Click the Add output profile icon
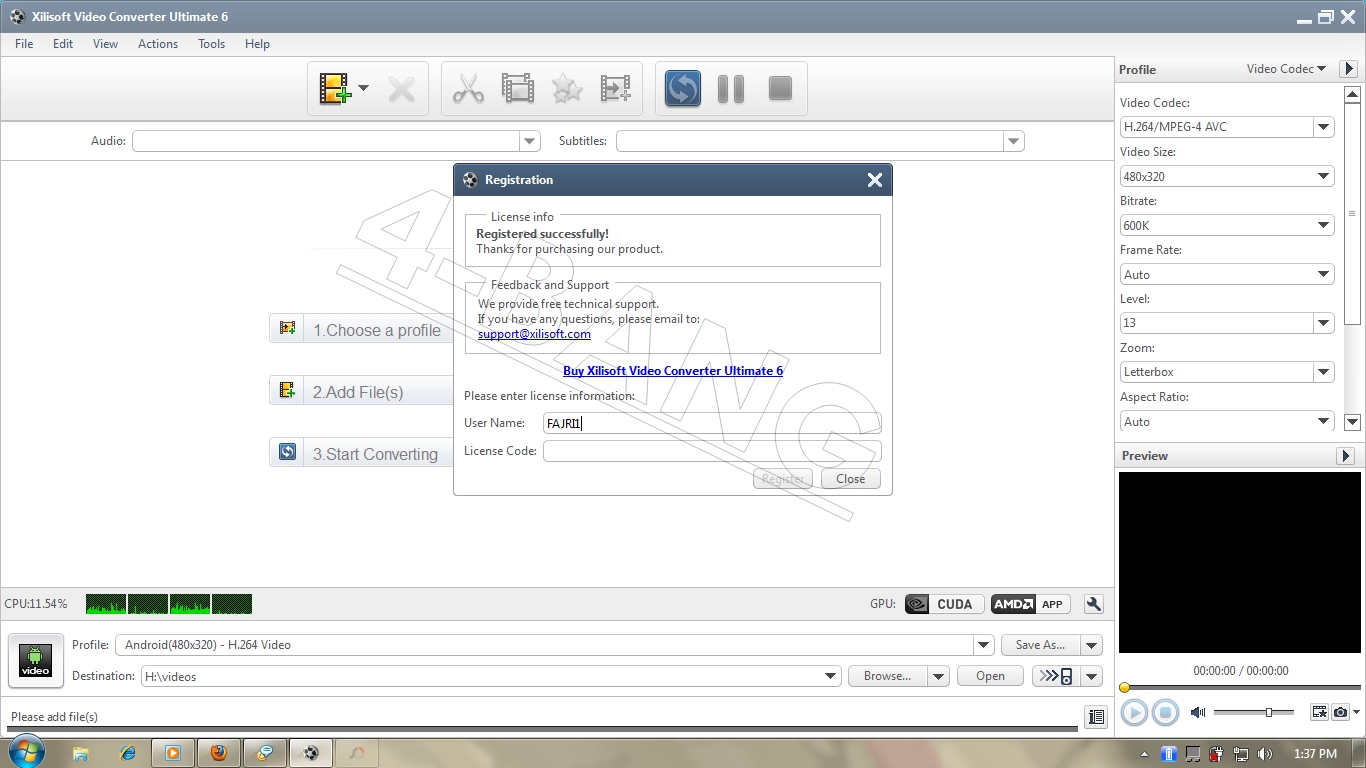1366x768 pixels. [615, 89]
